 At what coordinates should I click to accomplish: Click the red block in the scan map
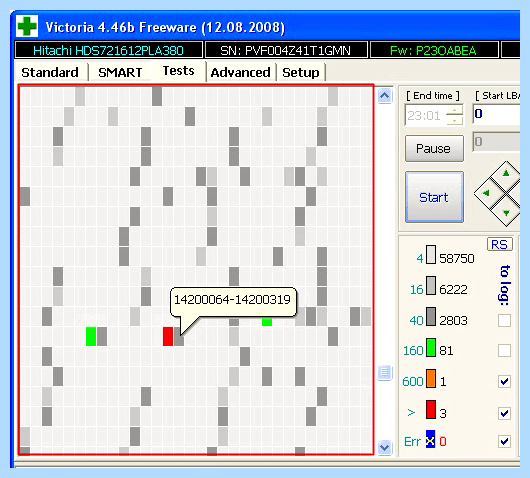click(x=168, y=336)
